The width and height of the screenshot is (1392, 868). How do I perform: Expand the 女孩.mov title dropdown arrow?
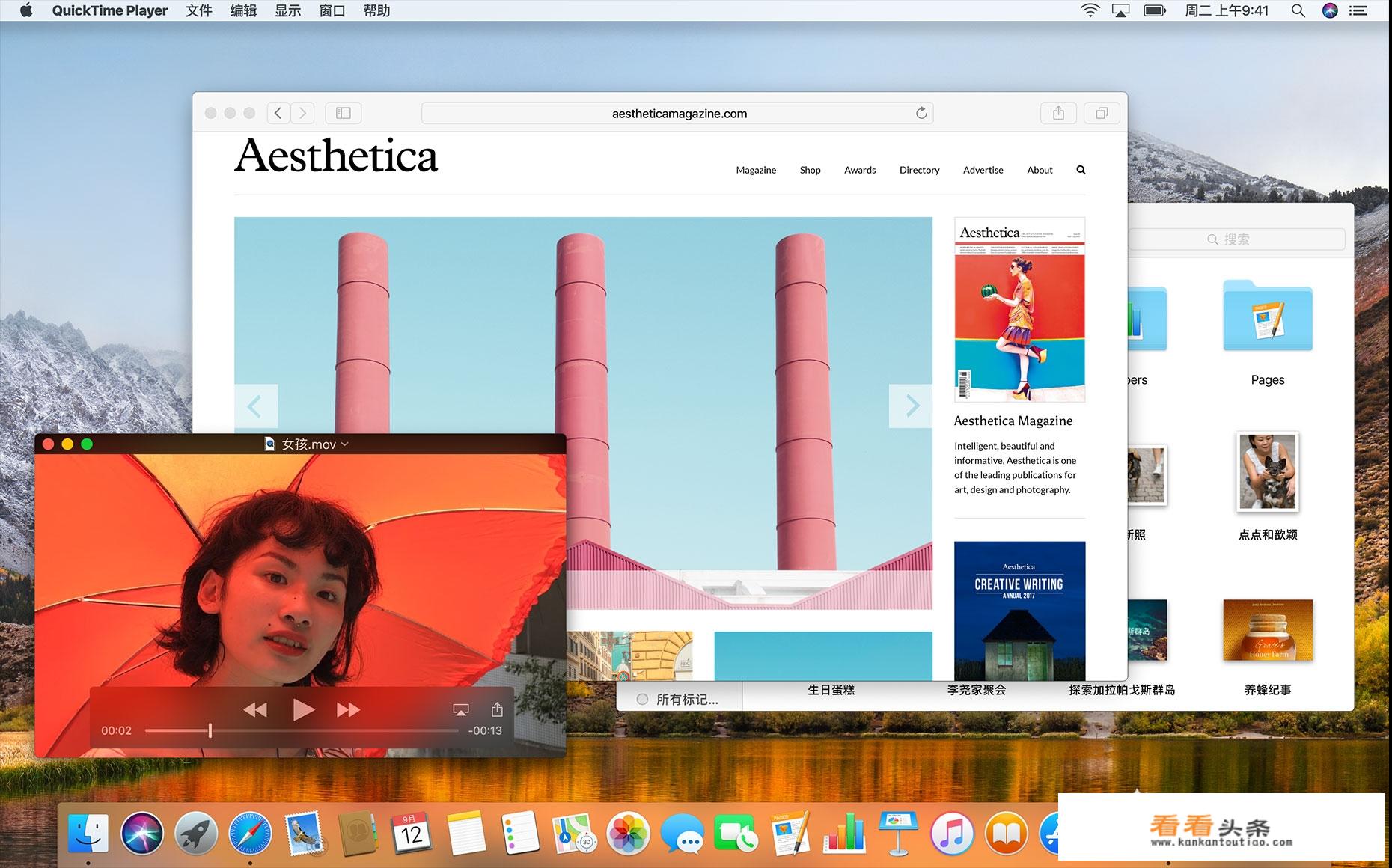(344, 444)
